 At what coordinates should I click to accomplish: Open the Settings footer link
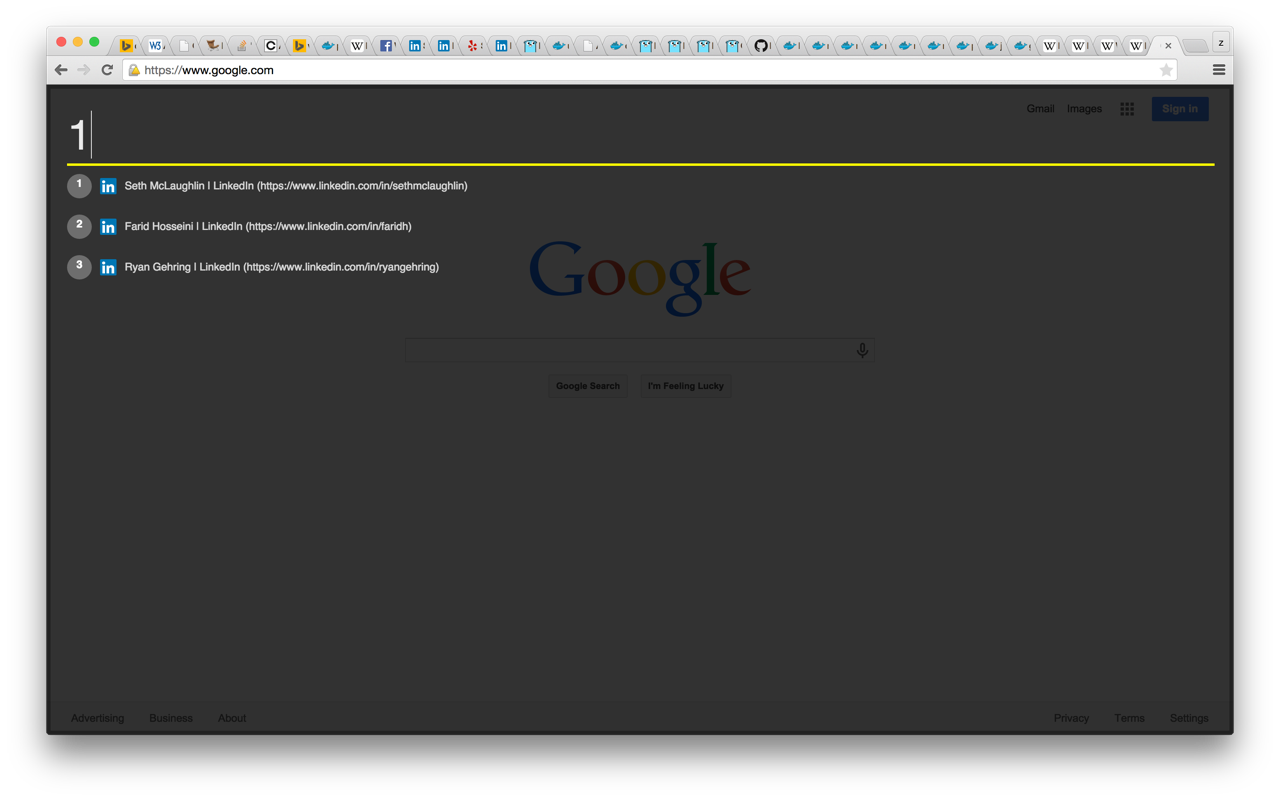[1189, 718]
